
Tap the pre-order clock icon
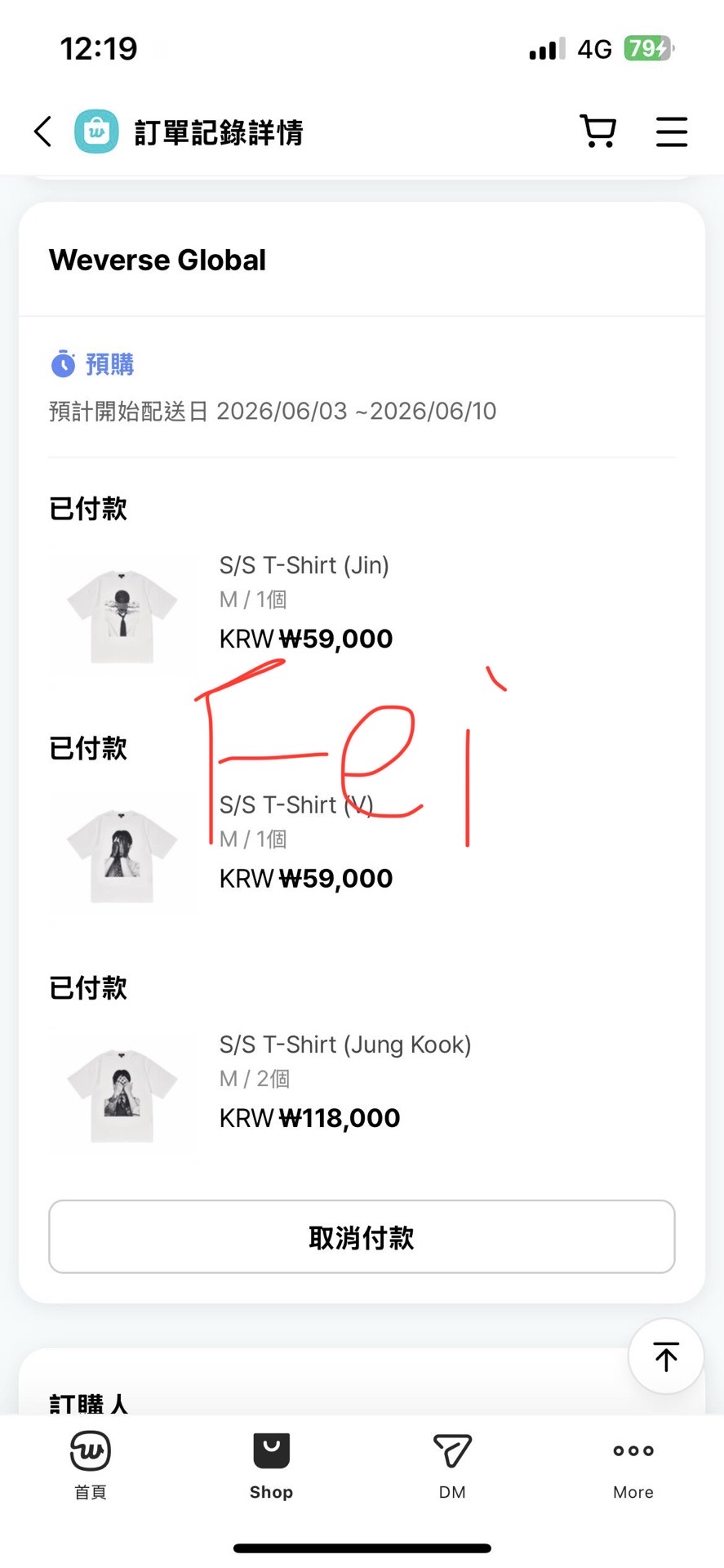63,364
